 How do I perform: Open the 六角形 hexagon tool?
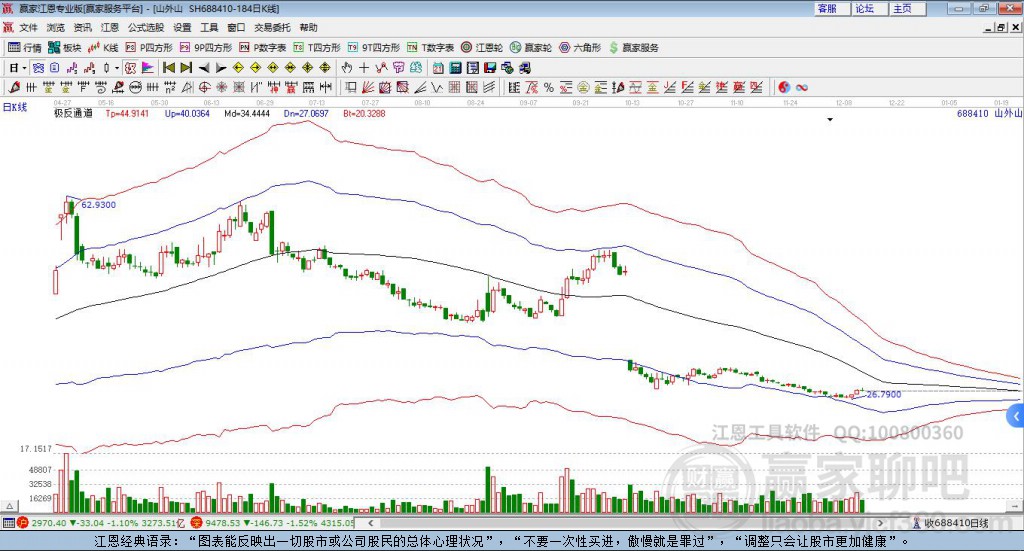pyautogui.click(x=580, y=48)
